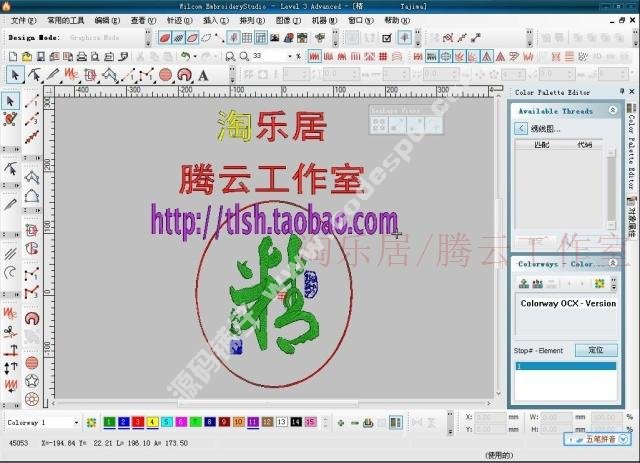Open the 编辑 menu

[x=107, y=20]
